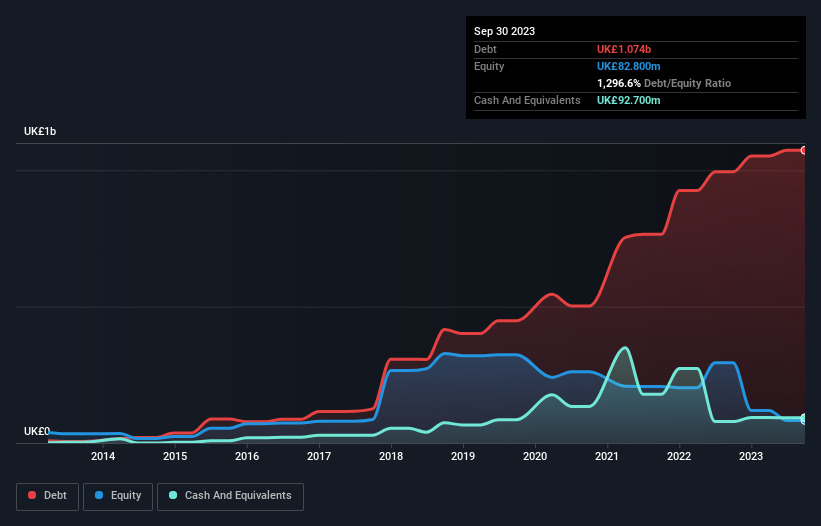
Task: Click the 2016 x-axis label
Action: 247,456
